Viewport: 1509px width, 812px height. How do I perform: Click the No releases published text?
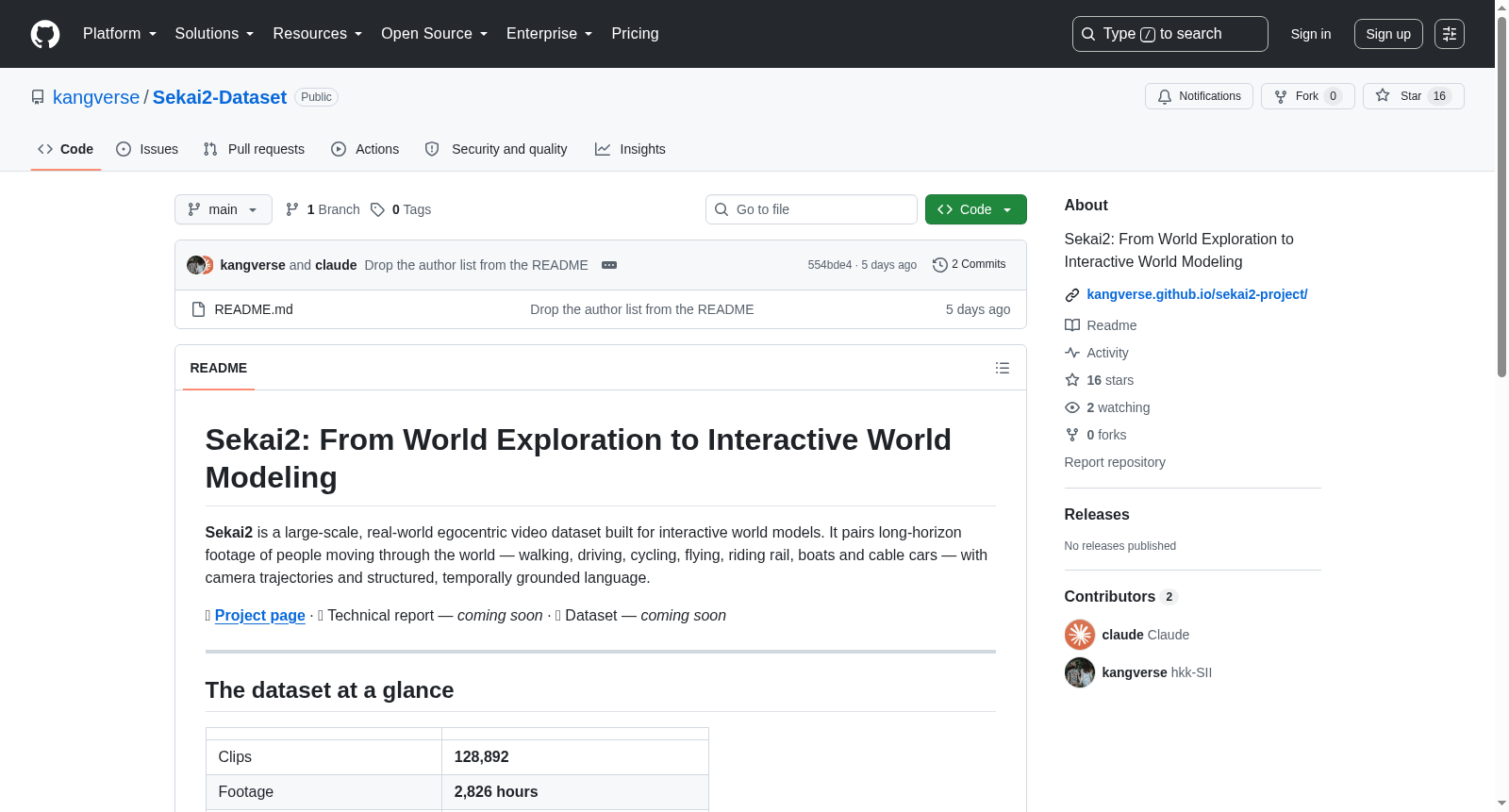pyautogui.click(x=1120, y=546)
